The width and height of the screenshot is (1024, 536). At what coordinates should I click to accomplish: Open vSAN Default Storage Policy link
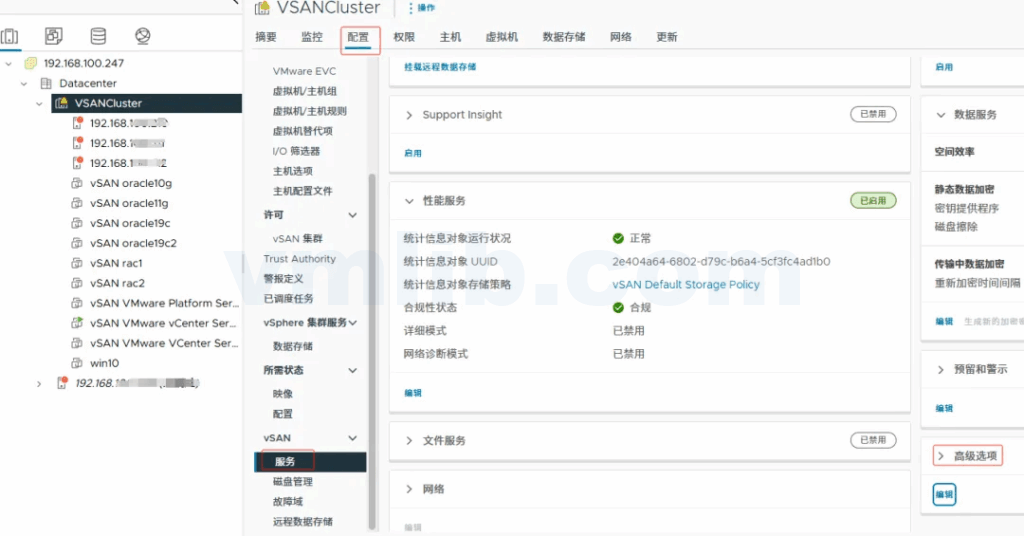click(x=685, y=284)
